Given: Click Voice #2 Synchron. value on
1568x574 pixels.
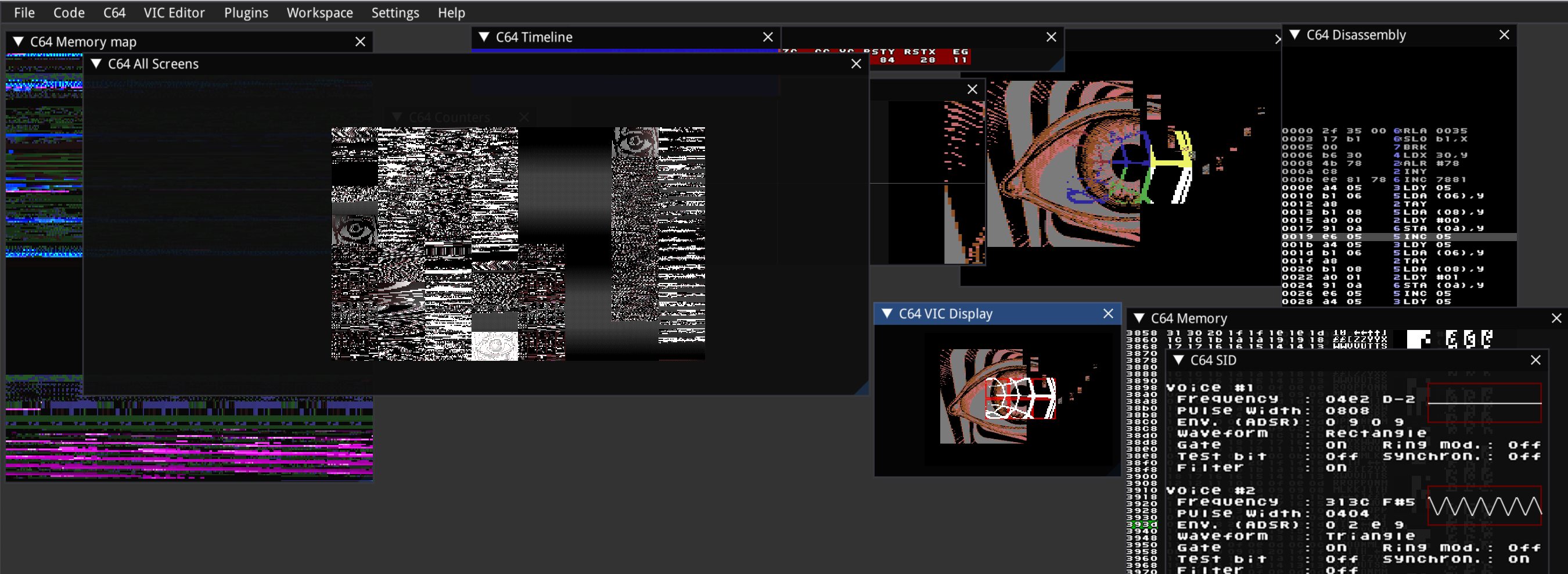Looking at the screenshot, I should click(x=1519, y=559).
